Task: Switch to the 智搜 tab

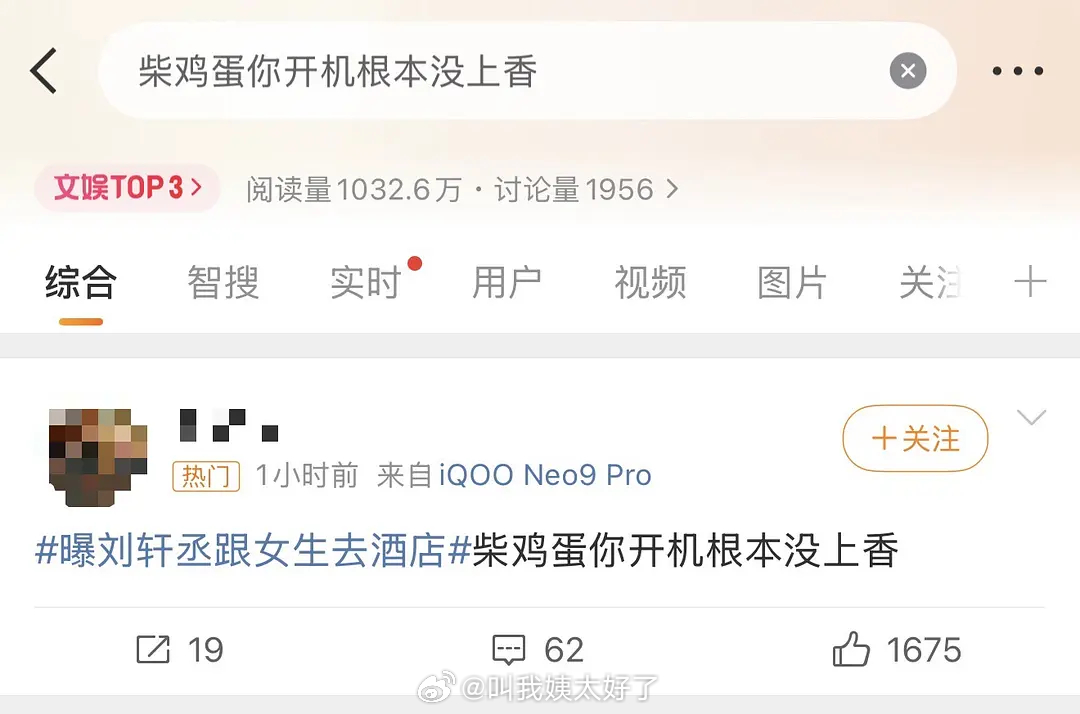Action: [x=223, y=282]
